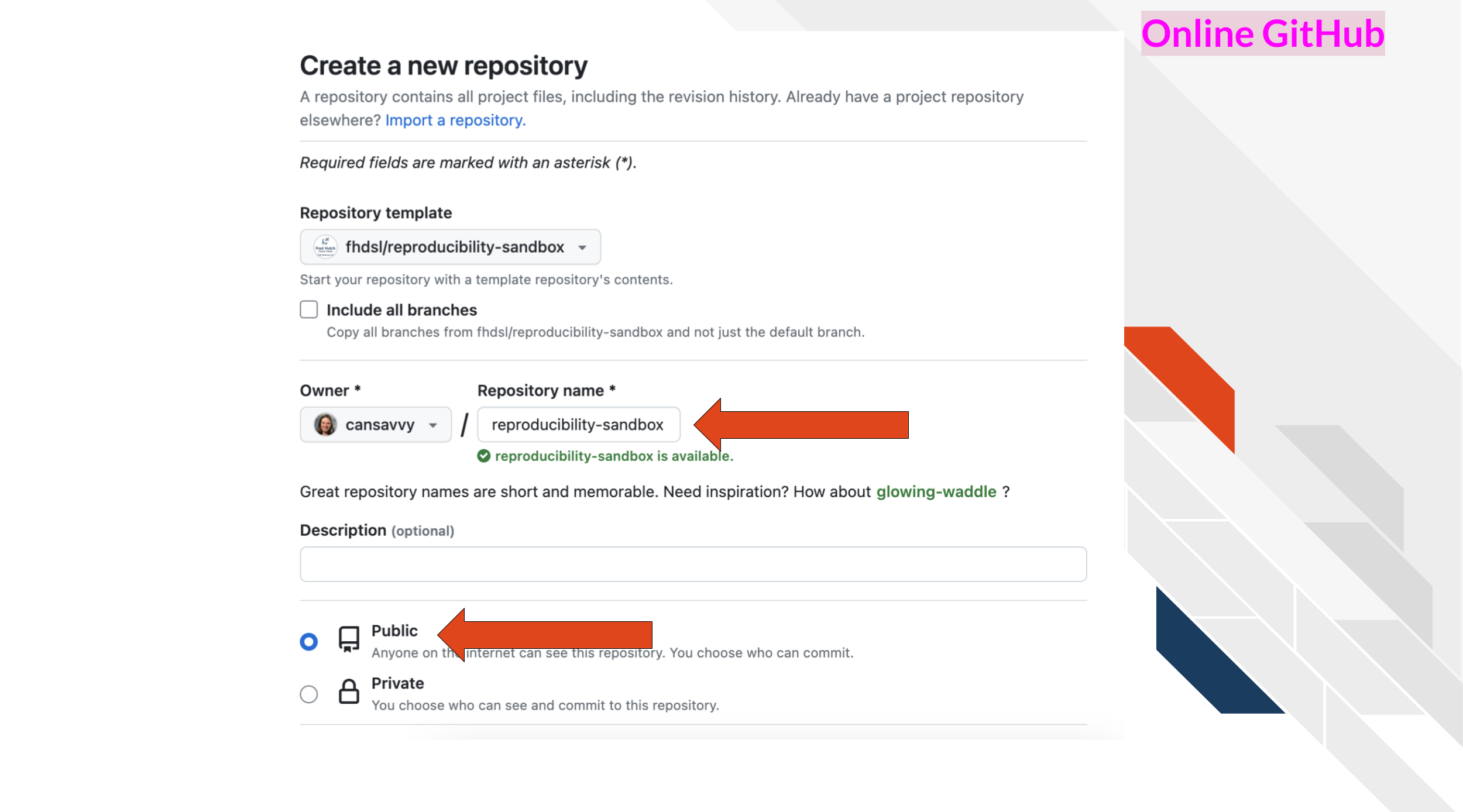Click the Online GitHub title text

pos(1263,33)
